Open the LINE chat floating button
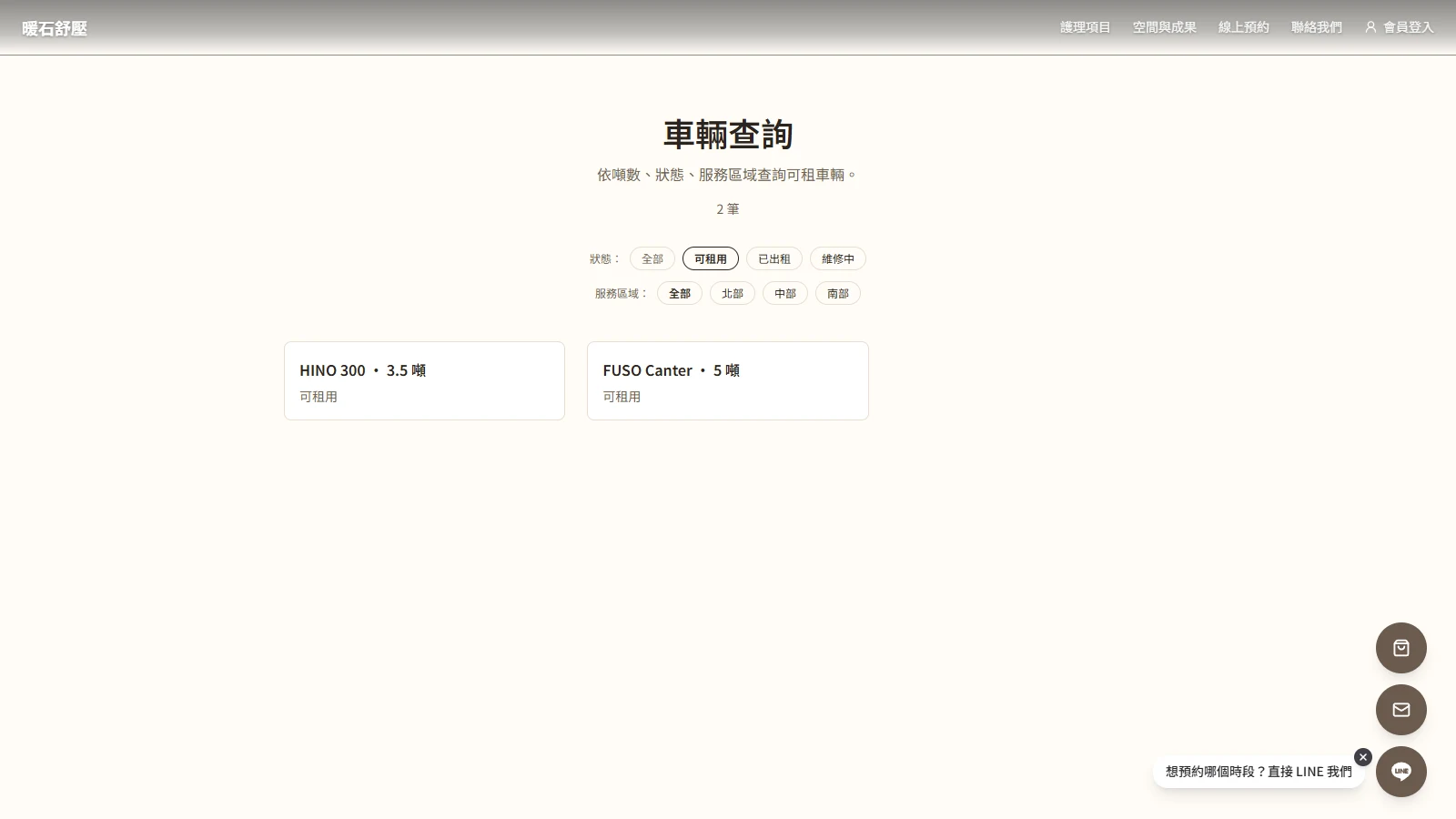Image resolution: width=1456 pixels, height=819 pixels. tap(1401, 772)
